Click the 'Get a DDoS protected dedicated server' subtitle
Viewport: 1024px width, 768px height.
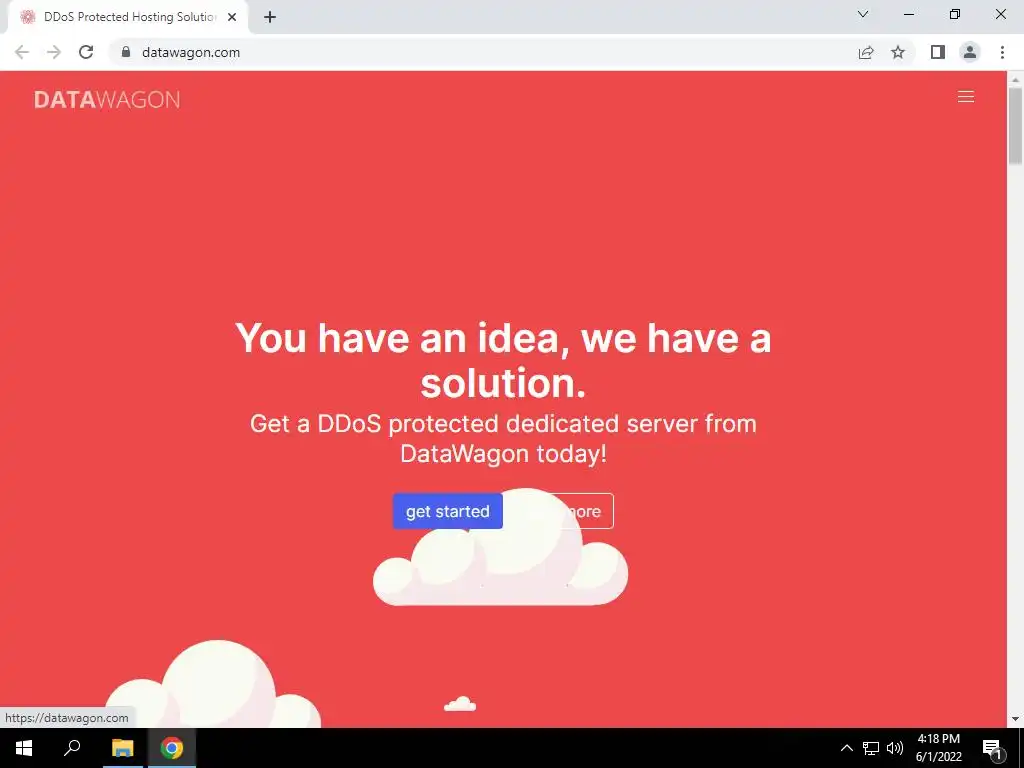tap(503, 438)
